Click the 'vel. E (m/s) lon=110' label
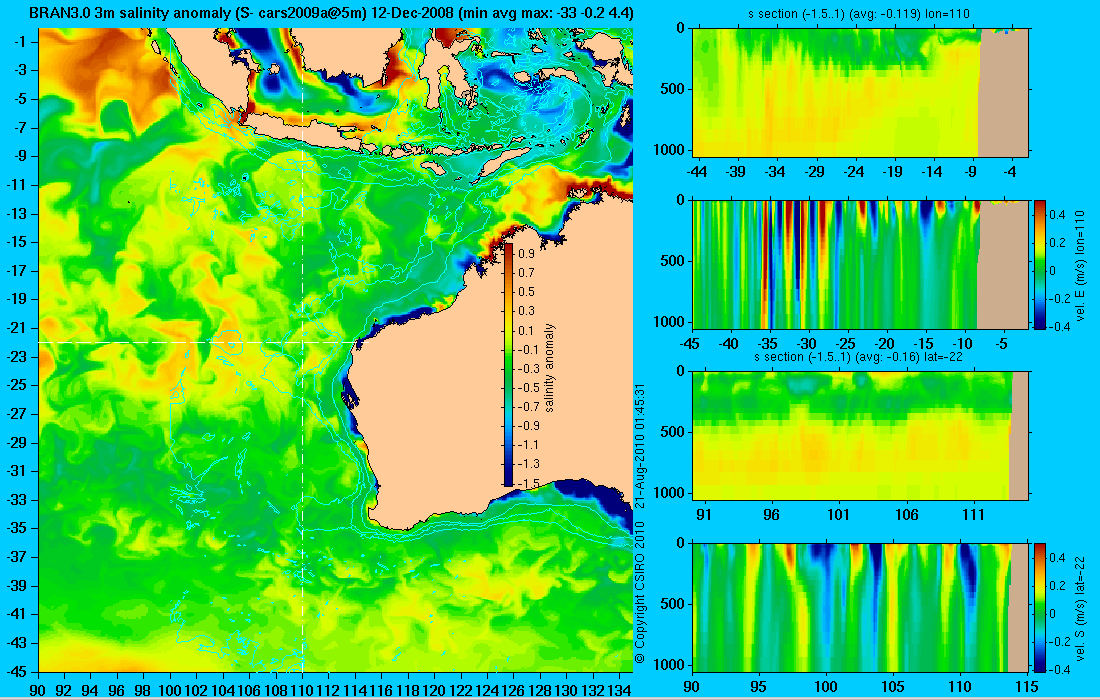 (x=1080, y=264)
